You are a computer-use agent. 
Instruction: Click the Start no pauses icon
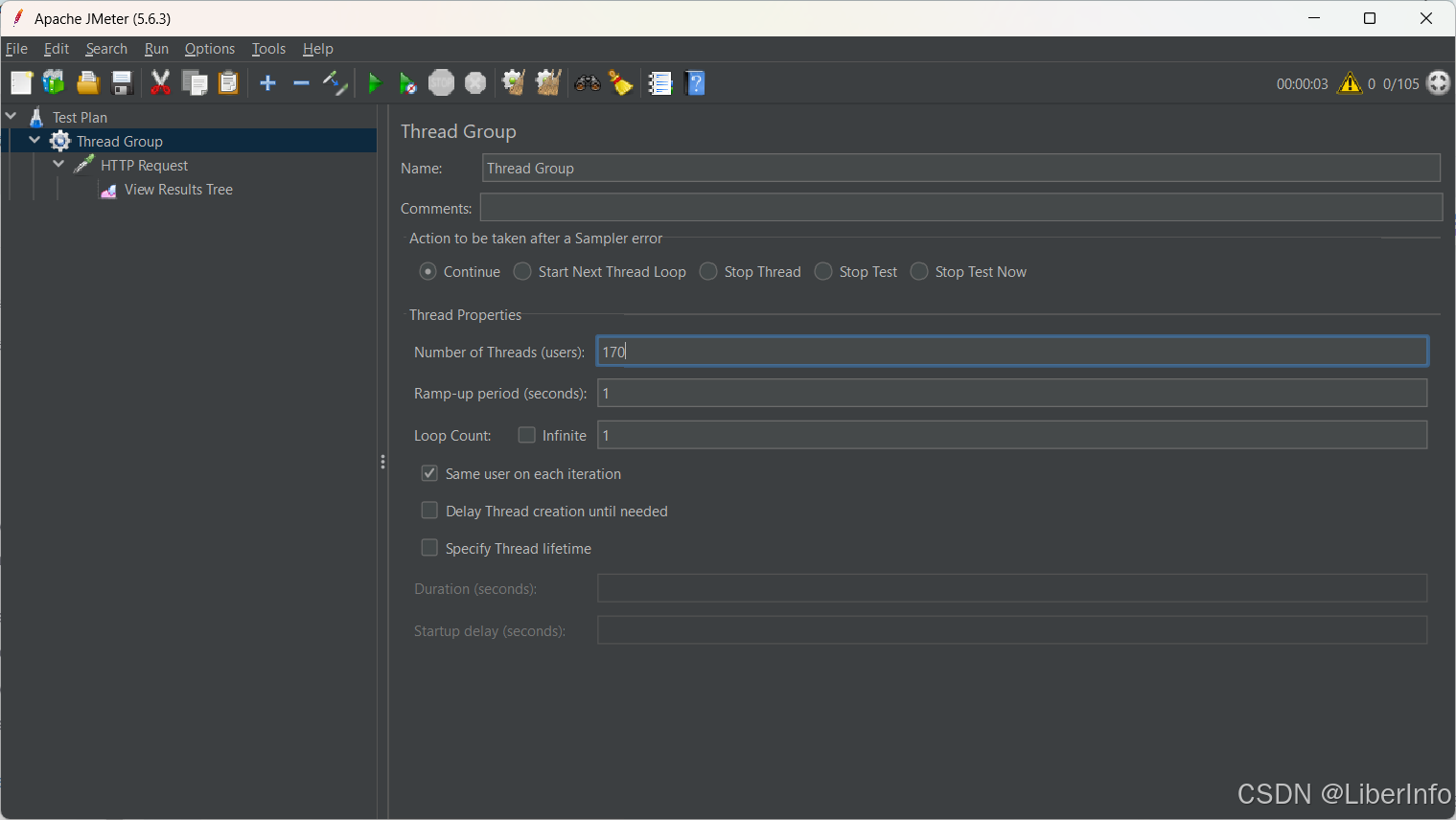[407, 84]
